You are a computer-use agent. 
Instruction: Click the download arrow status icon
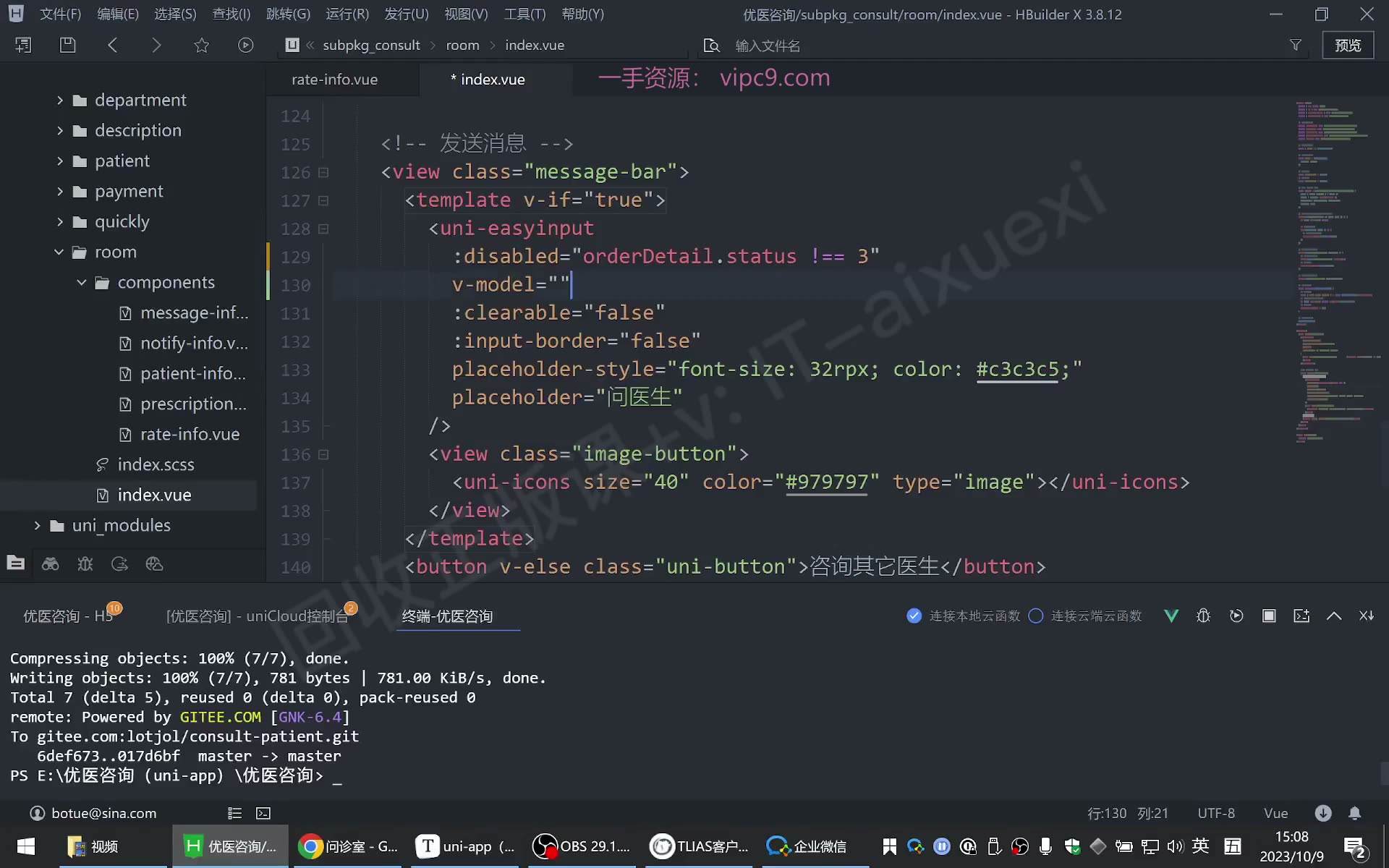coord(1323,813)
